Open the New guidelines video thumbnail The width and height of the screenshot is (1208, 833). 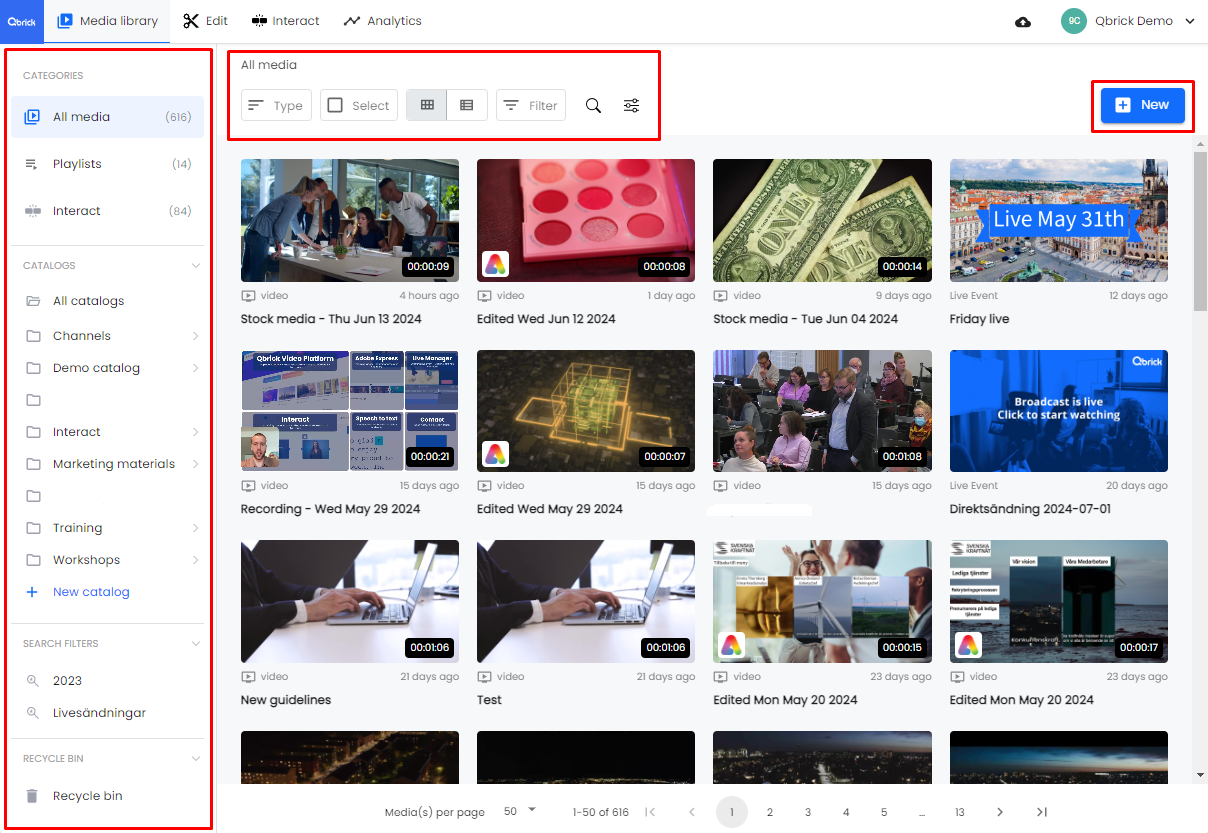click(x=350, y=601)
